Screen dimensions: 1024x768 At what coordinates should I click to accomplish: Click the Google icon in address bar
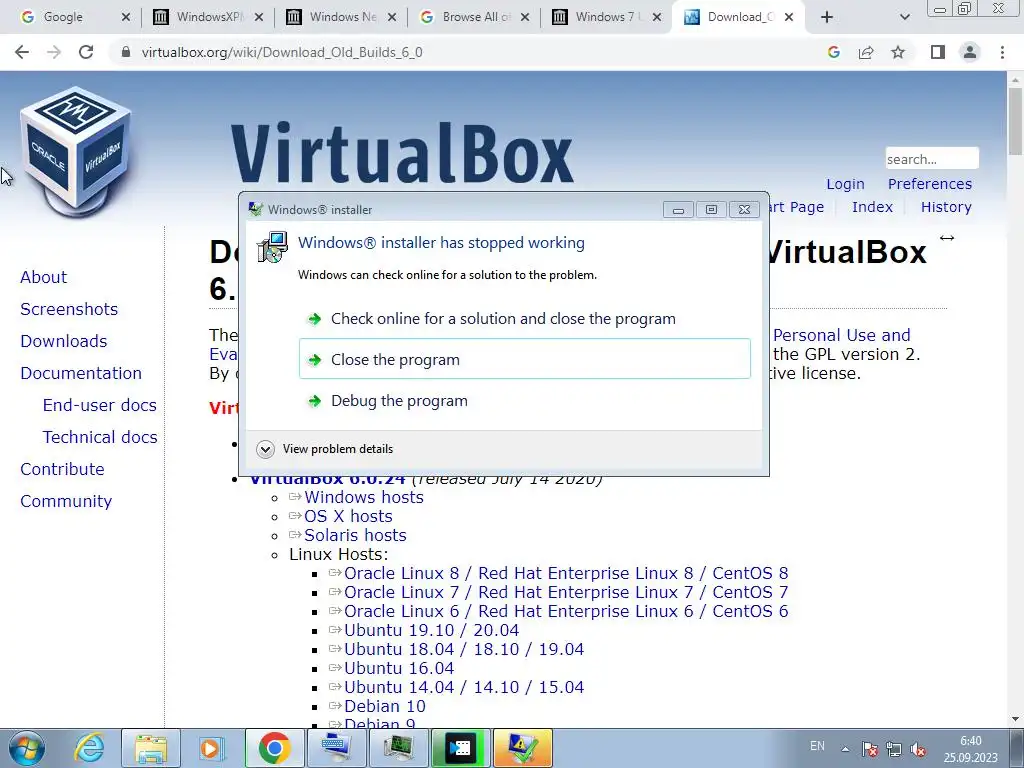pos(833,52)
